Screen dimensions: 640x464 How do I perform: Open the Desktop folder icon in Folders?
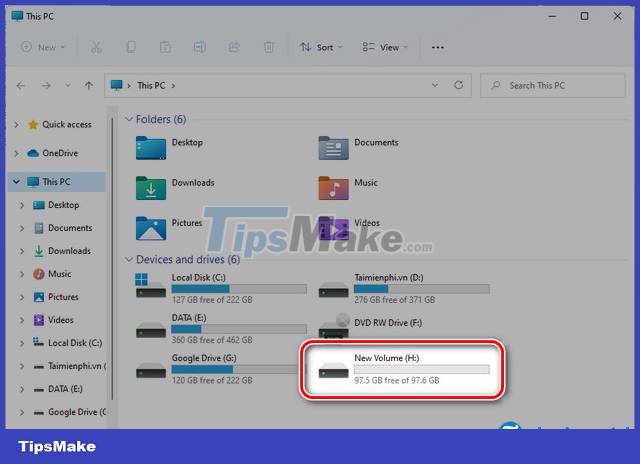click(x=151, y=148)
